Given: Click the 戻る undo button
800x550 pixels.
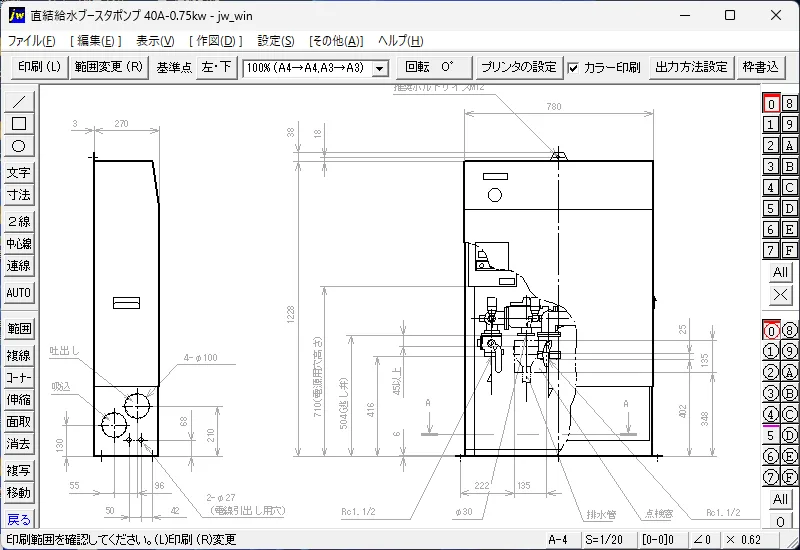Looking at the screenshot, I should pos(19,519).
